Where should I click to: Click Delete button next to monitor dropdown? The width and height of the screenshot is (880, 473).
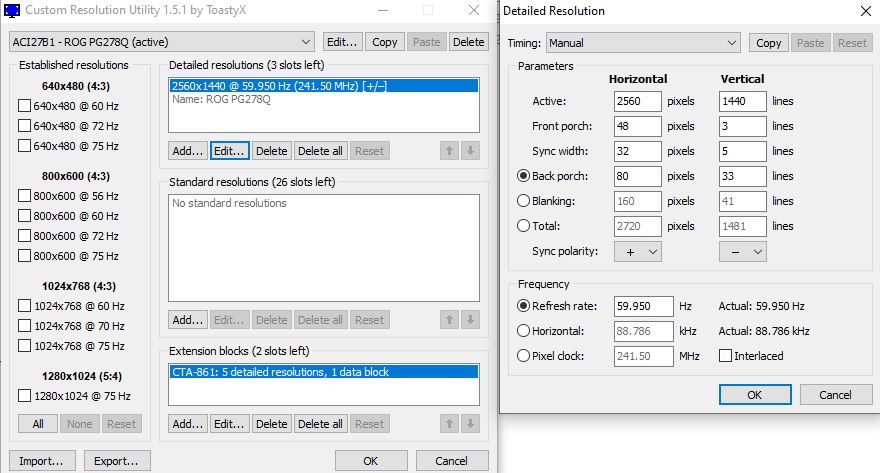(x=469, y=42)
